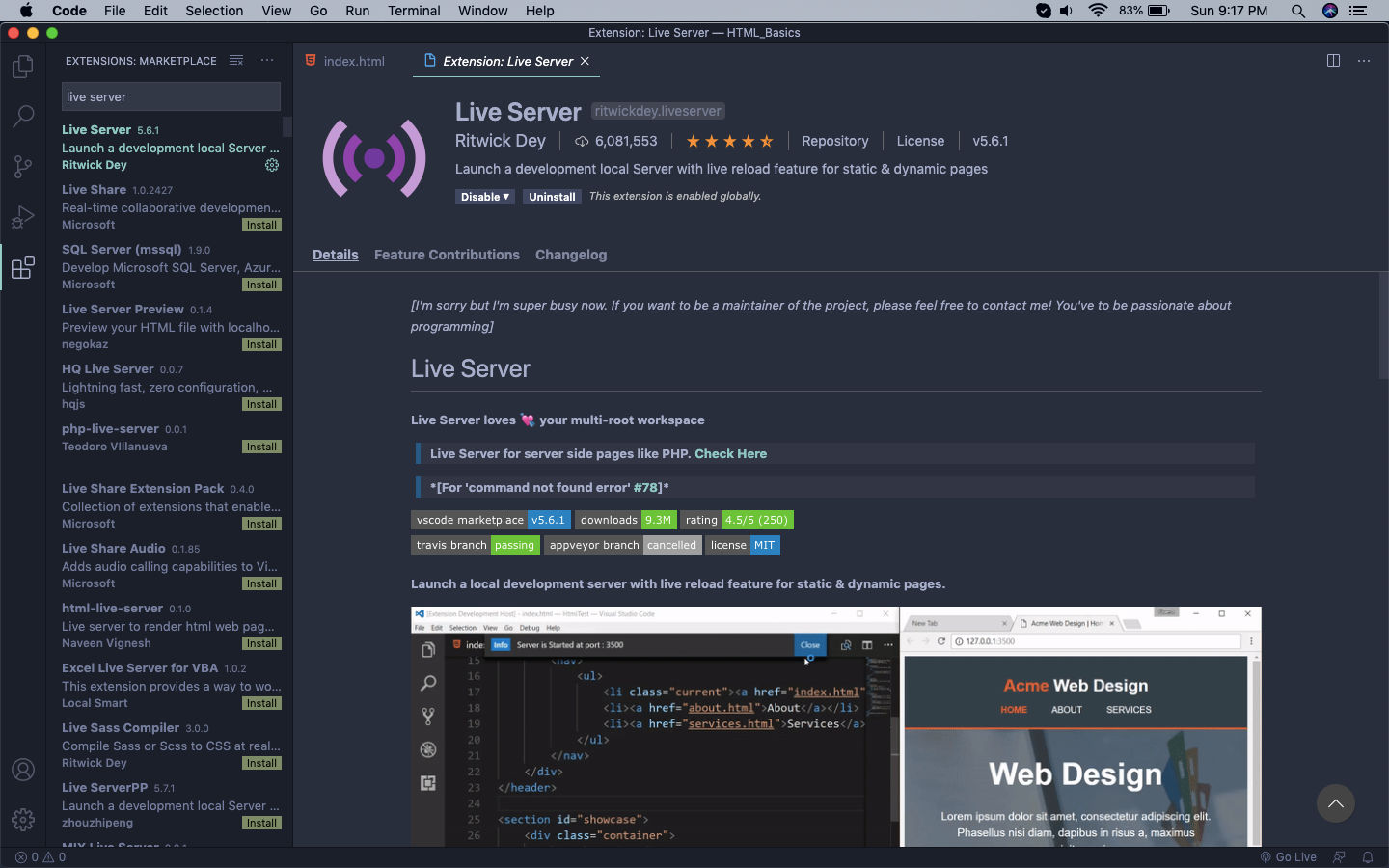
Task: Open the Accounts icon in activity bar
Action: (23, 770)
